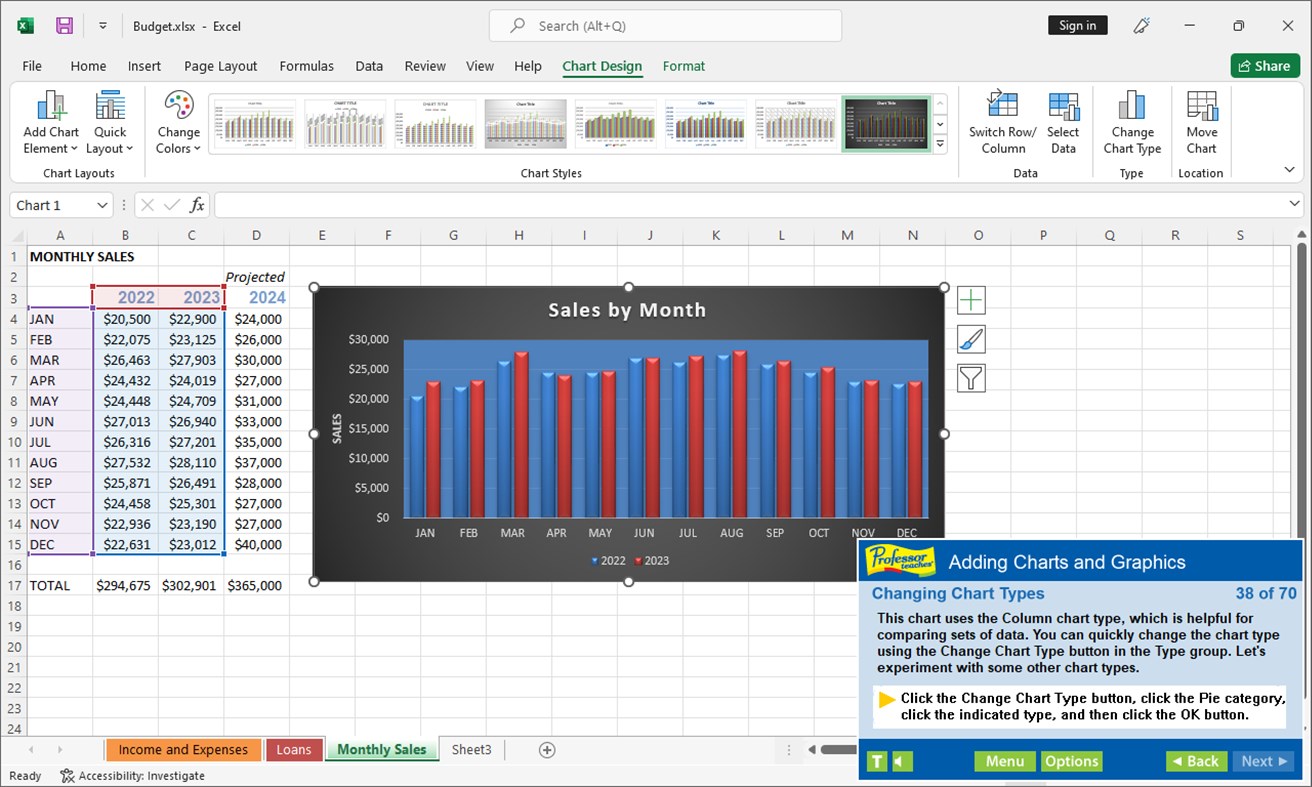Image resolution: width=1312 pixels, height=787 pixels.
Task: Click the Add Chart Element icon
Action: [49, 120]
